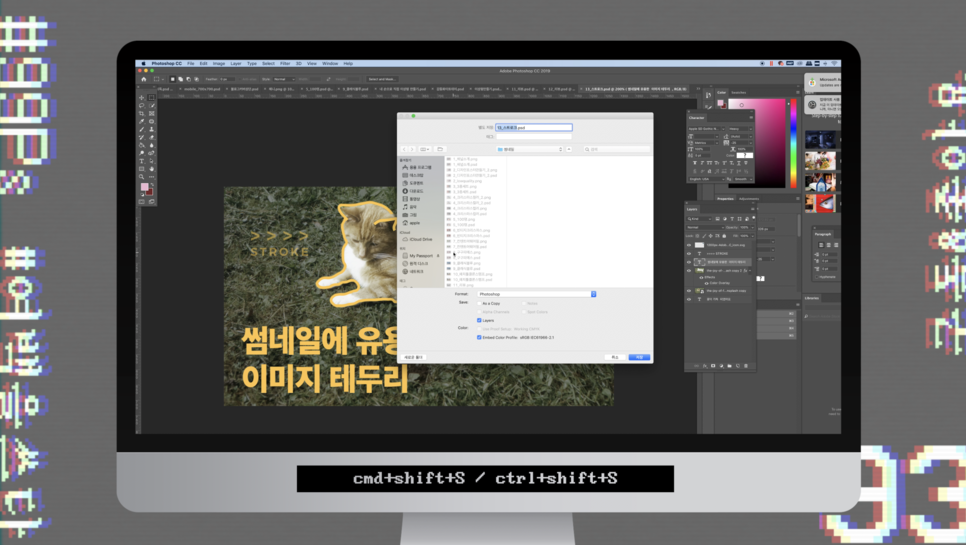Click the Home icon in options bar
Screen dimensions: 966x545
(x=144, y=79)
